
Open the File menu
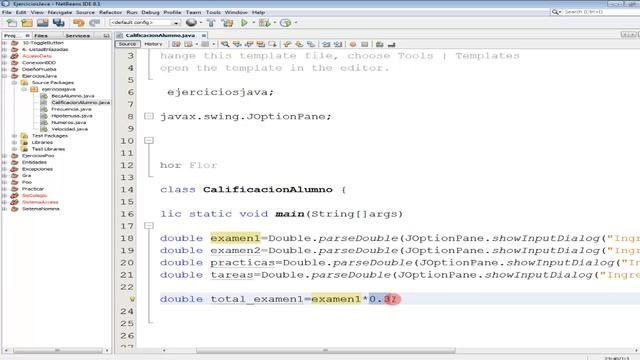[7, 13]
